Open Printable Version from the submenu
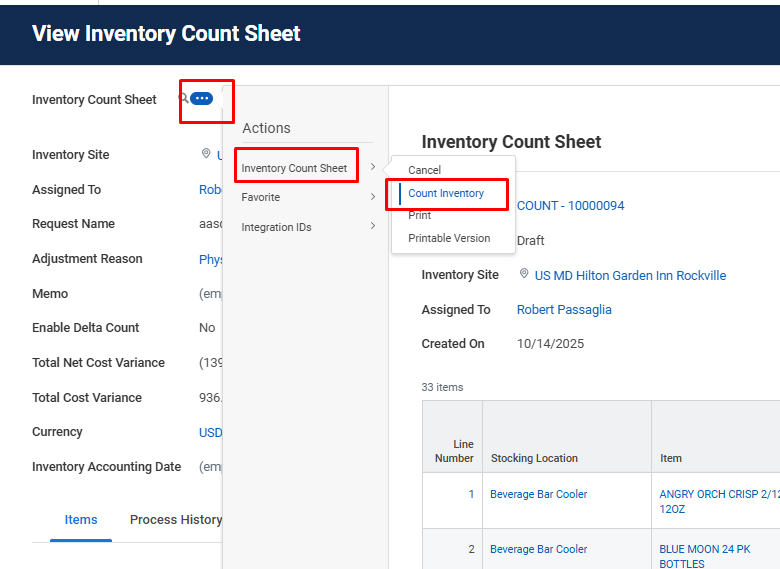 (x=449, y=238)
